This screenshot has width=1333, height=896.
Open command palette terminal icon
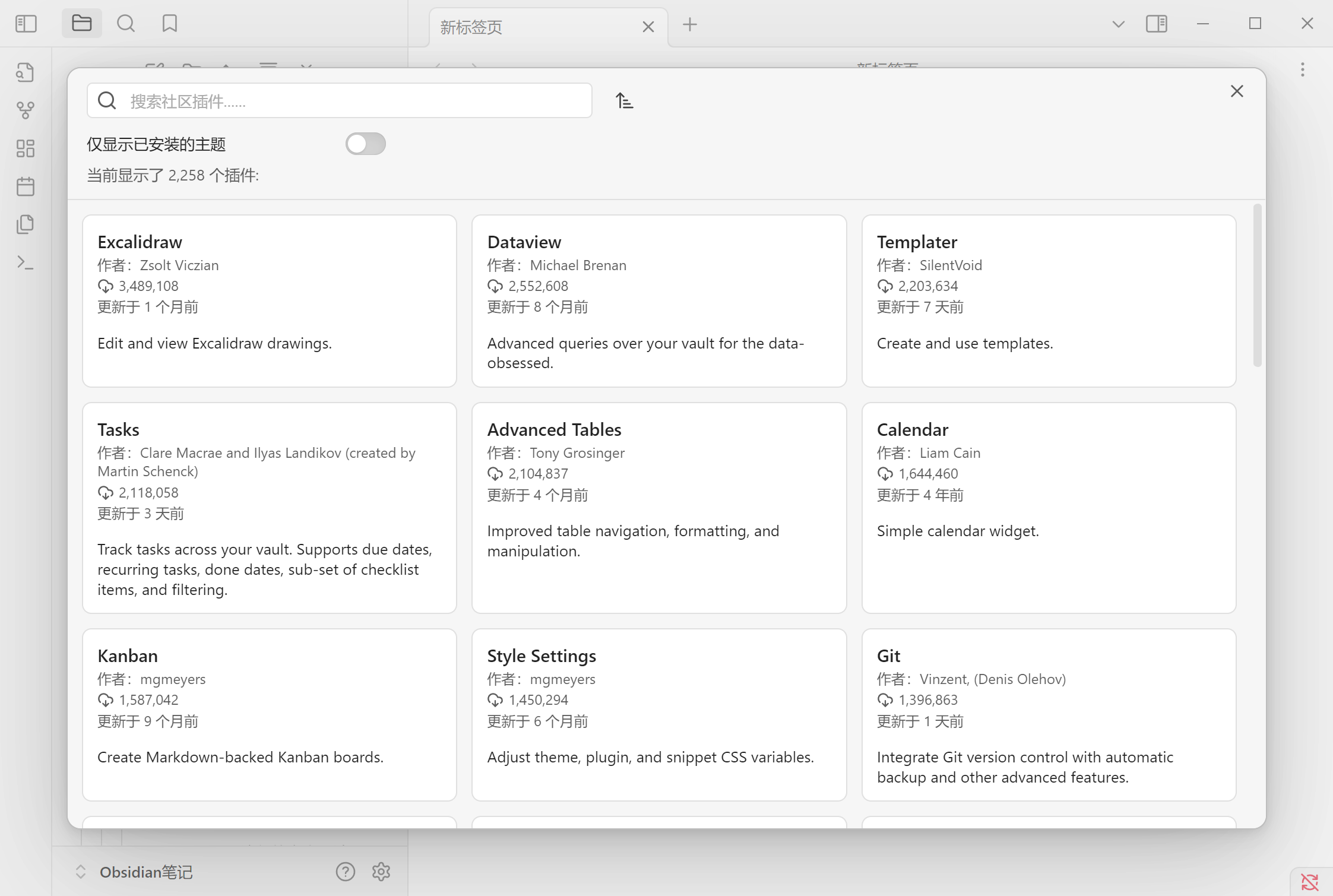tap(26, 262)
